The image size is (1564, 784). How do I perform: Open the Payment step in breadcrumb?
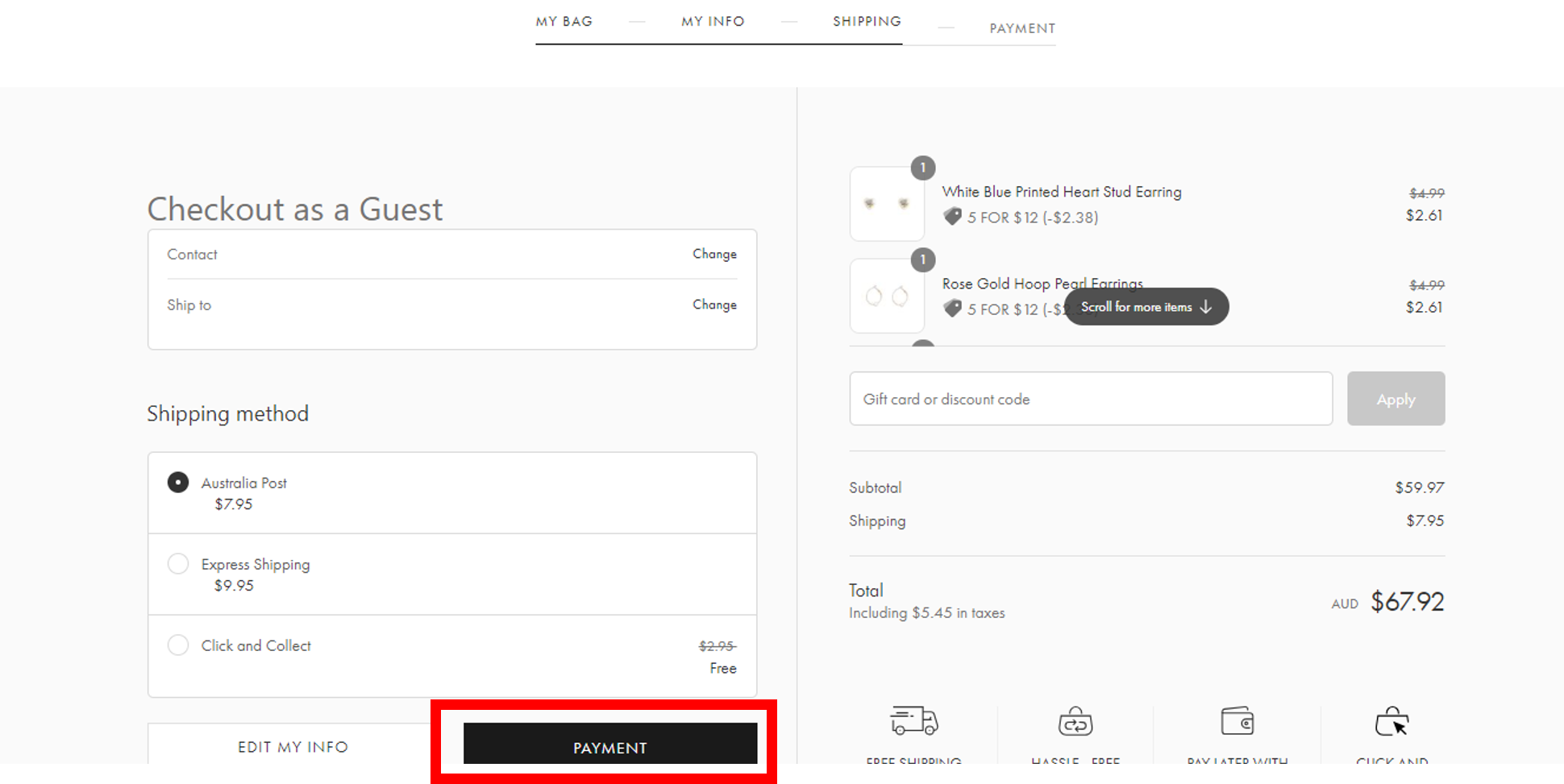[x=1022, y=29]
